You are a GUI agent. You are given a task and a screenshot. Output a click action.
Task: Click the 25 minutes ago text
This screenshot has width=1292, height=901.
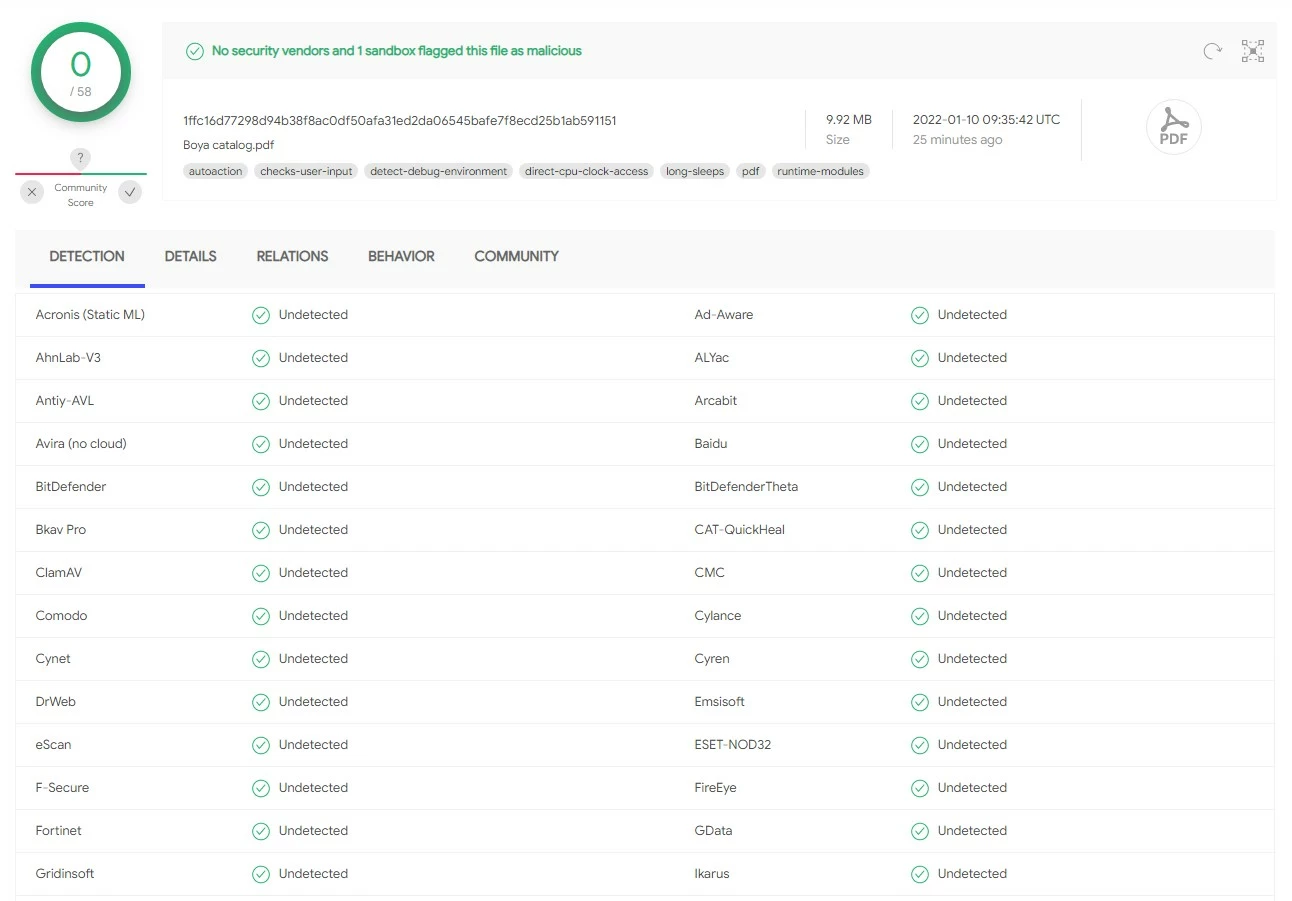coord(957,140)
